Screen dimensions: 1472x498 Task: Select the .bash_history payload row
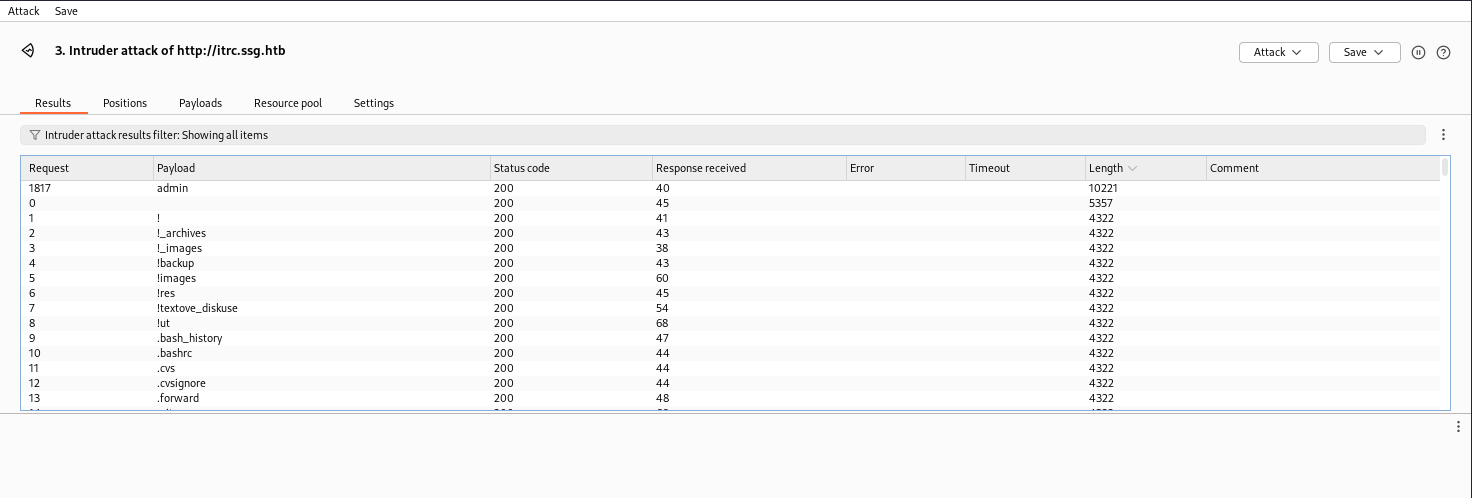(731, 338)
